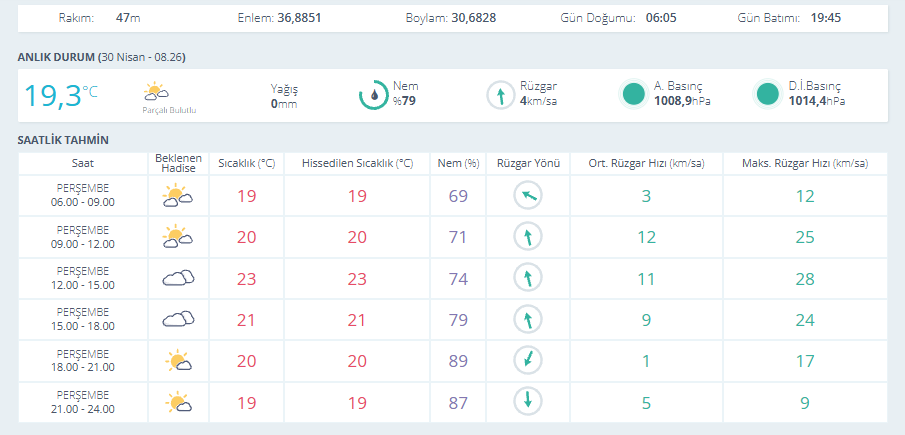Click the wind direction arrow for 21.00-24.00
Viewport: 905px width, 435px height.
pyautogui.click(x=527, y=401)
